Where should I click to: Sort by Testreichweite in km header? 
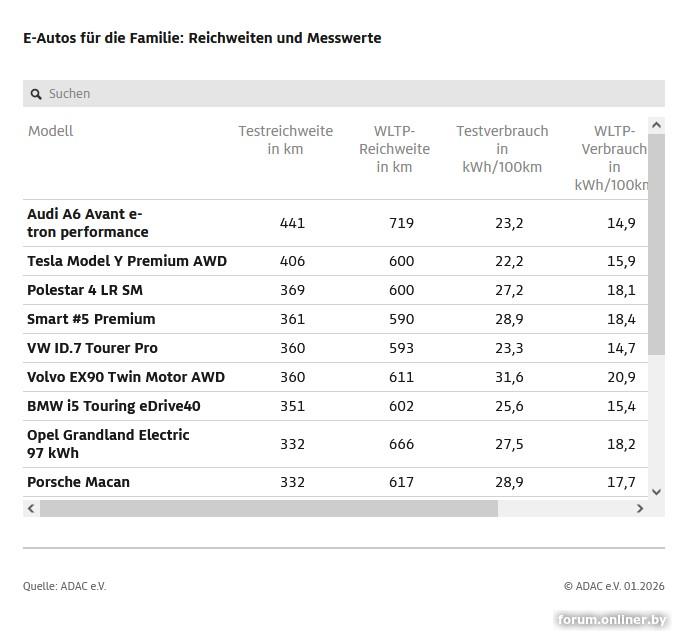(x=285, y=140)
